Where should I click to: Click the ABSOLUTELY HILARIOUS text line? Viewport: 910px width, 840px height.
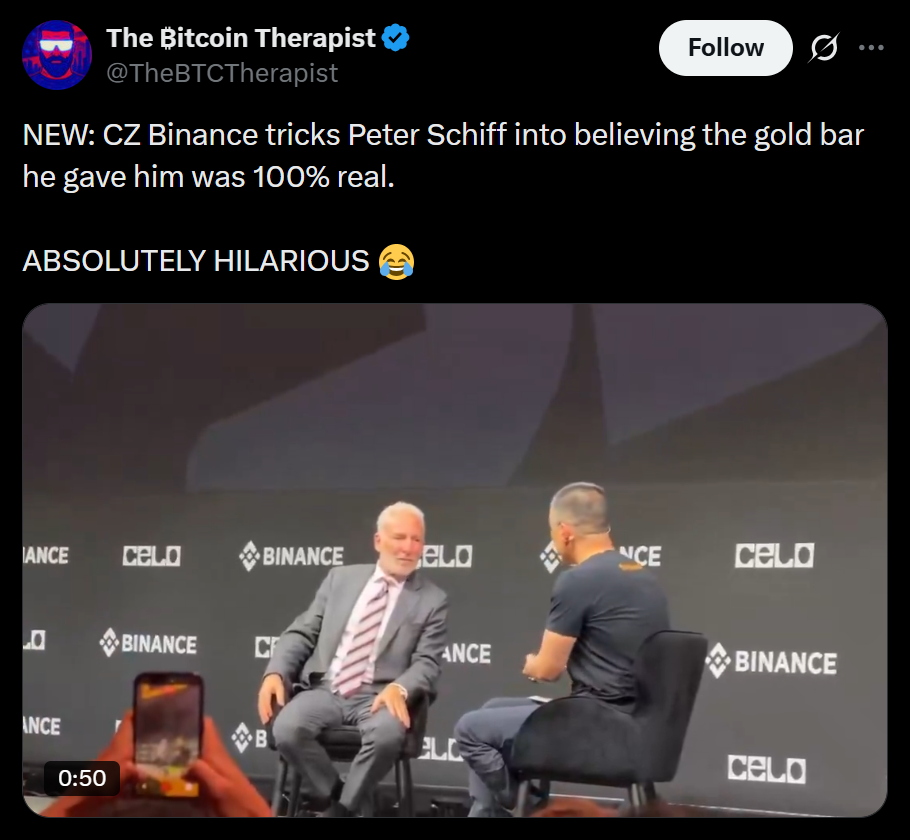pyautogui.click(x=196, y=261)
